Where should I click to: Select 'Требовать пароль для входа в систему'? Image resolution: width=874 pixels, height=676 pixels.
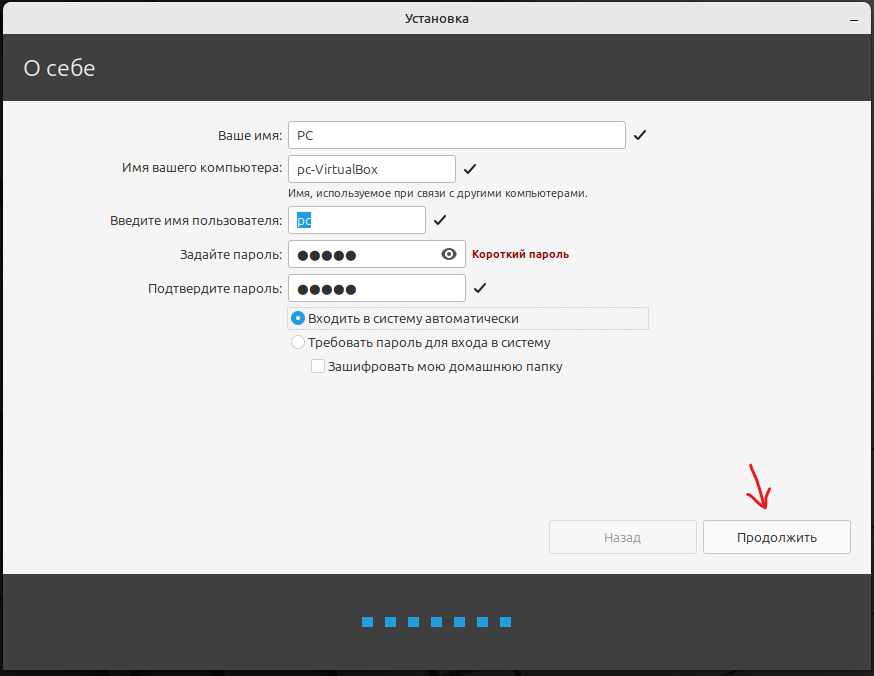point(298,342)
